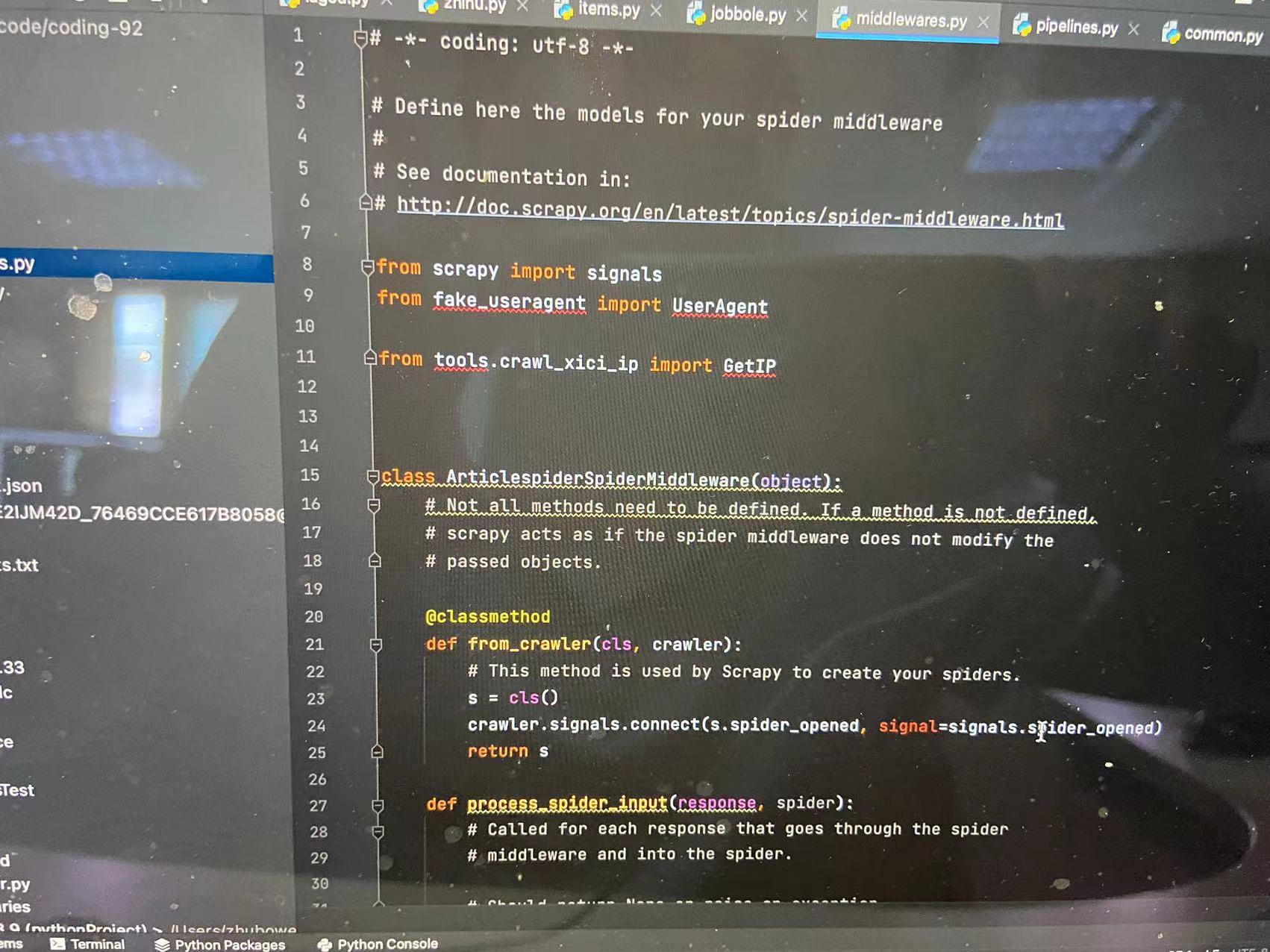Collapse process_spider_input at line 27
The width and height of the screenshot is (1270, 952).
tap(378, 805)
